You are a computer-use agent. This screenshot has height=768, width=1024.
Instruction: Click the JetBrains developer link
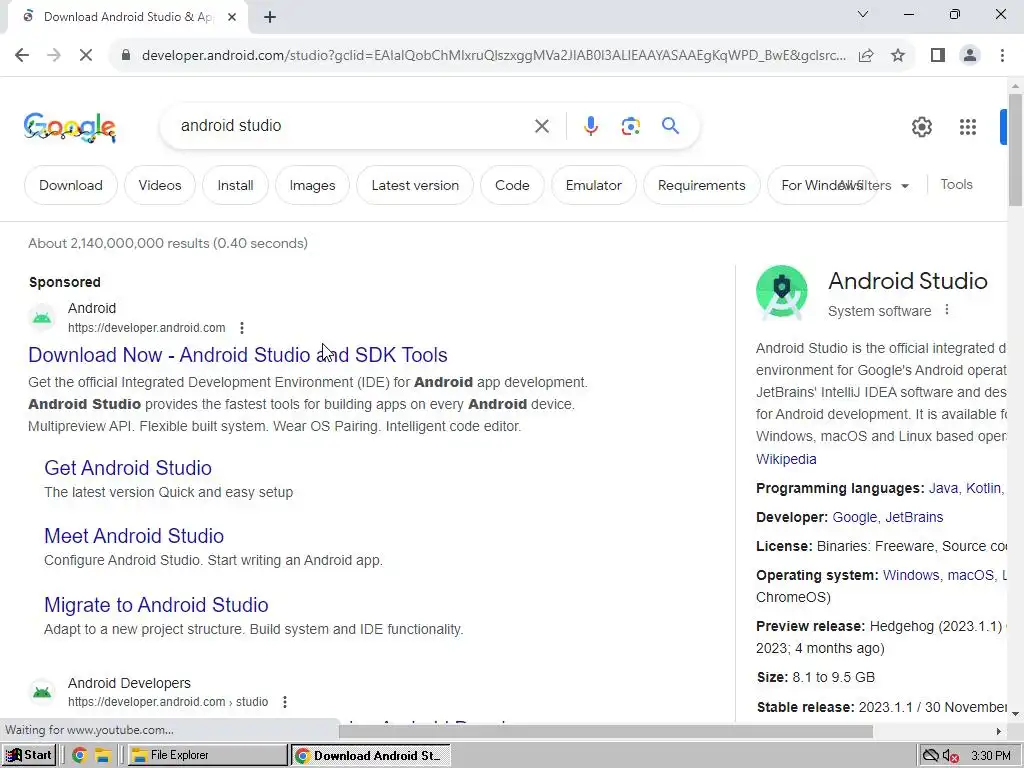(x=914, y=517)
